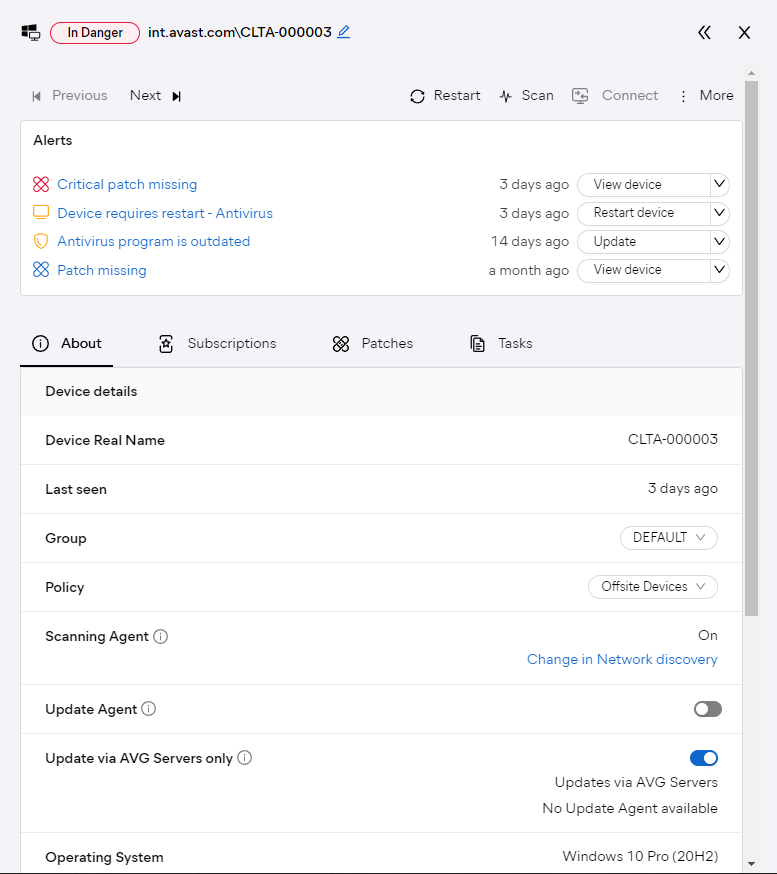Enable the Update Agent toggle
This screenshot has width=777, height=874.
[x=707, y=709]
